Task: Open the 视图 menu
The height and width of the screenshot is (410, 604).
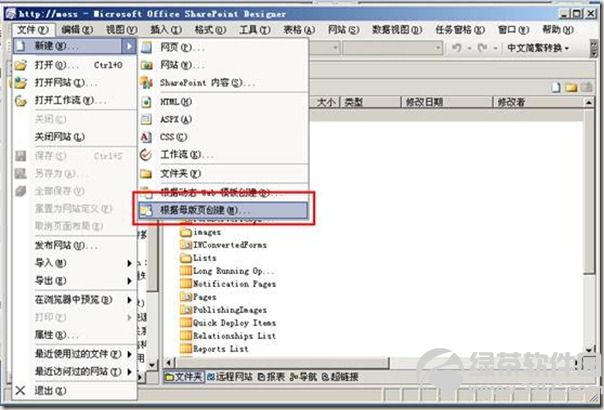Action: click(x=122, y=30)
